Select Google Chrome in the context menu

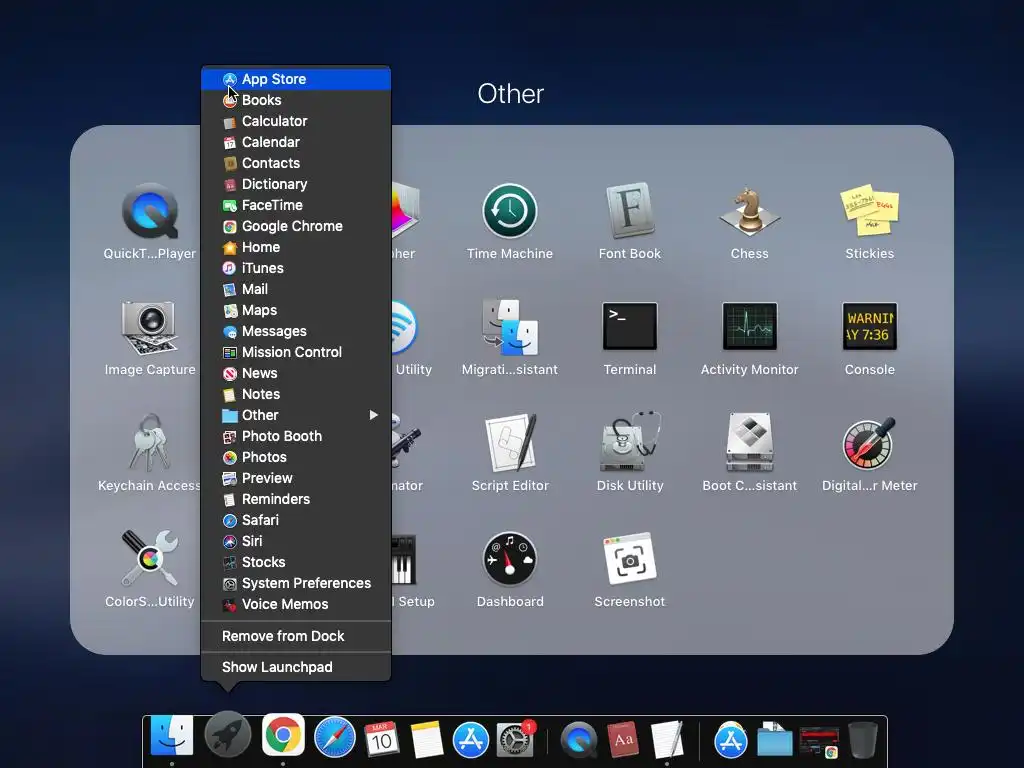click(296, 226)
